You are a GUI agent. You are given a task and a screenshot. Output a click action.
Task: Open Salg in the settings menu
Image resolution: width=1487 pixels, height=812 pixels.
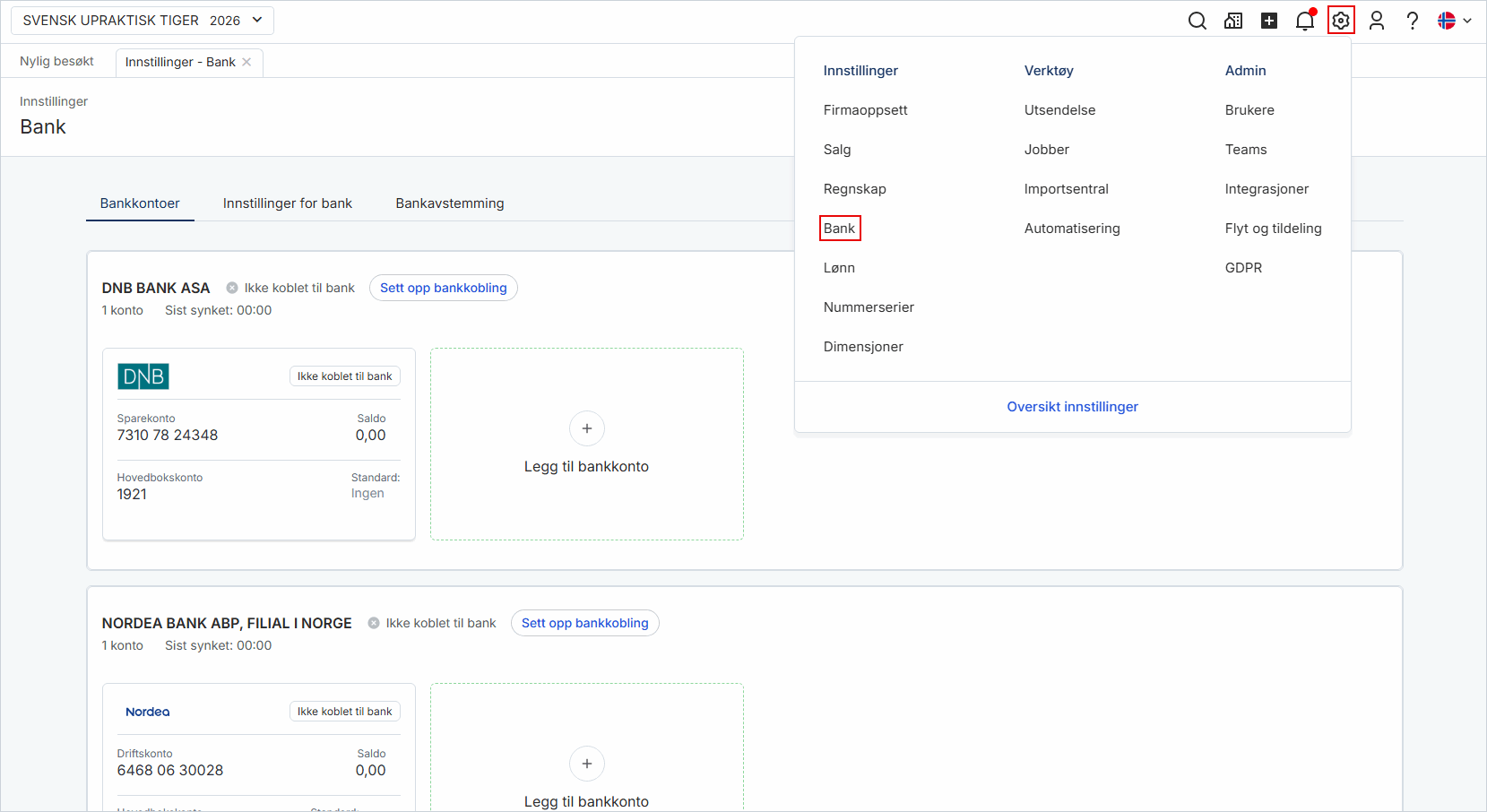837,150
